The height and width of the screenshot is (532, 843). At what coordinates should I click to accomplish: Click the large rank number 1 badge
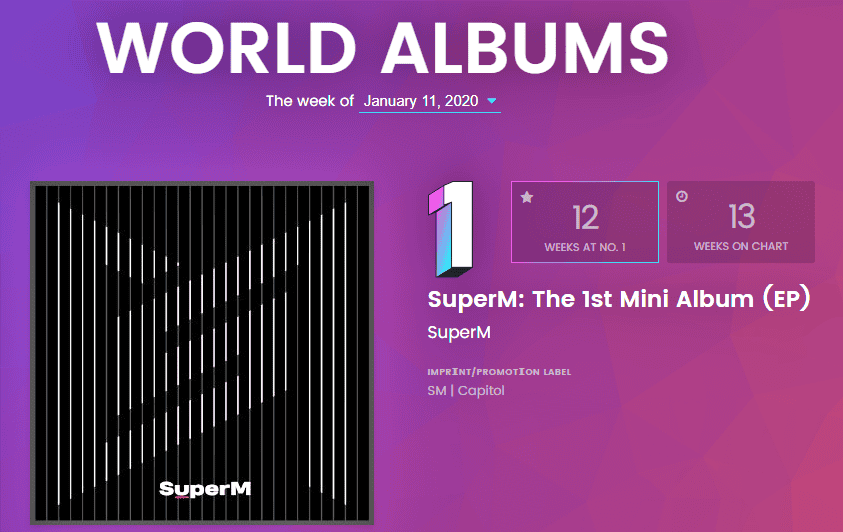[449, 229]
